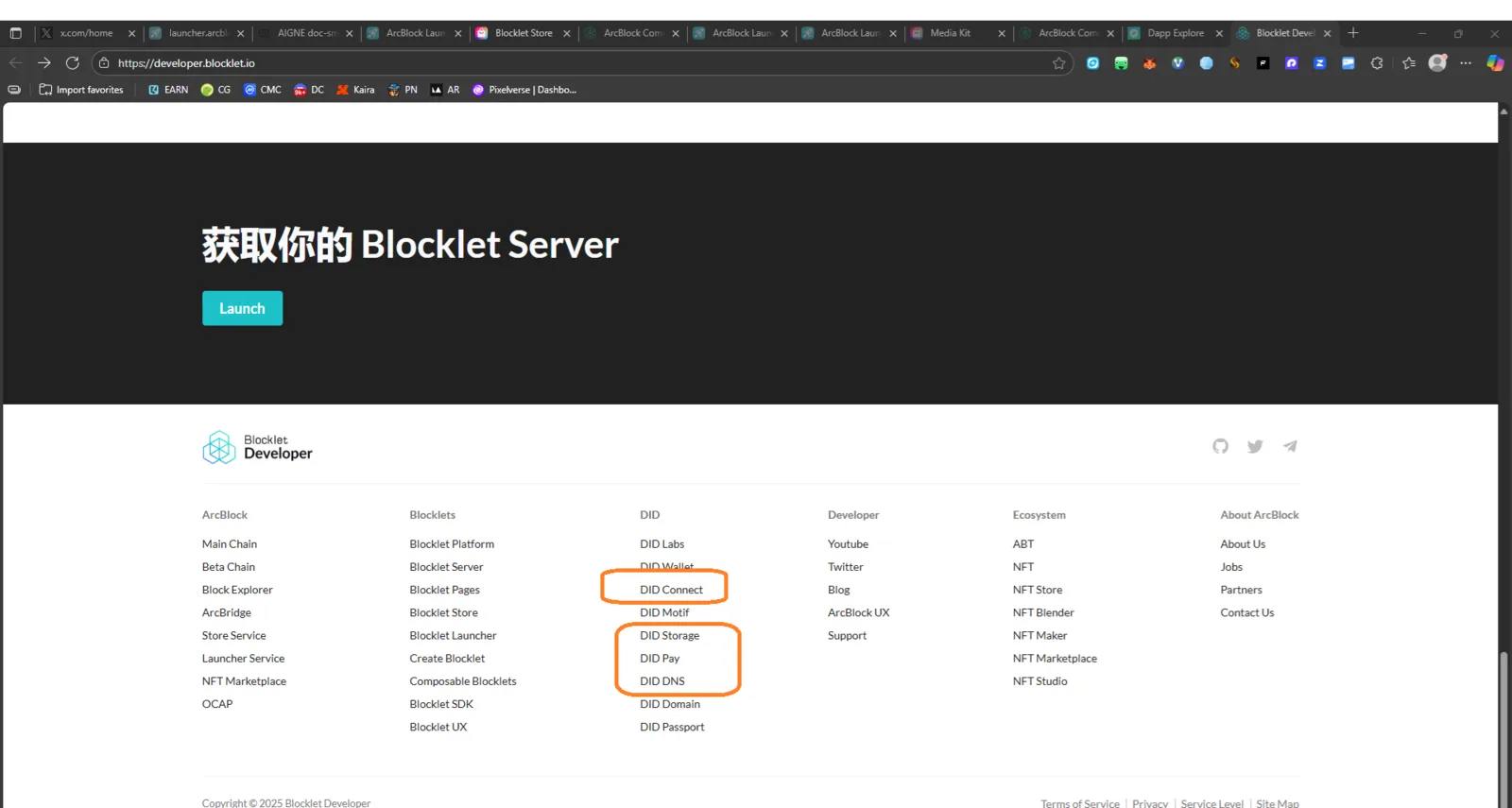Open the Kaira bookmark

(x=355, y=90)
